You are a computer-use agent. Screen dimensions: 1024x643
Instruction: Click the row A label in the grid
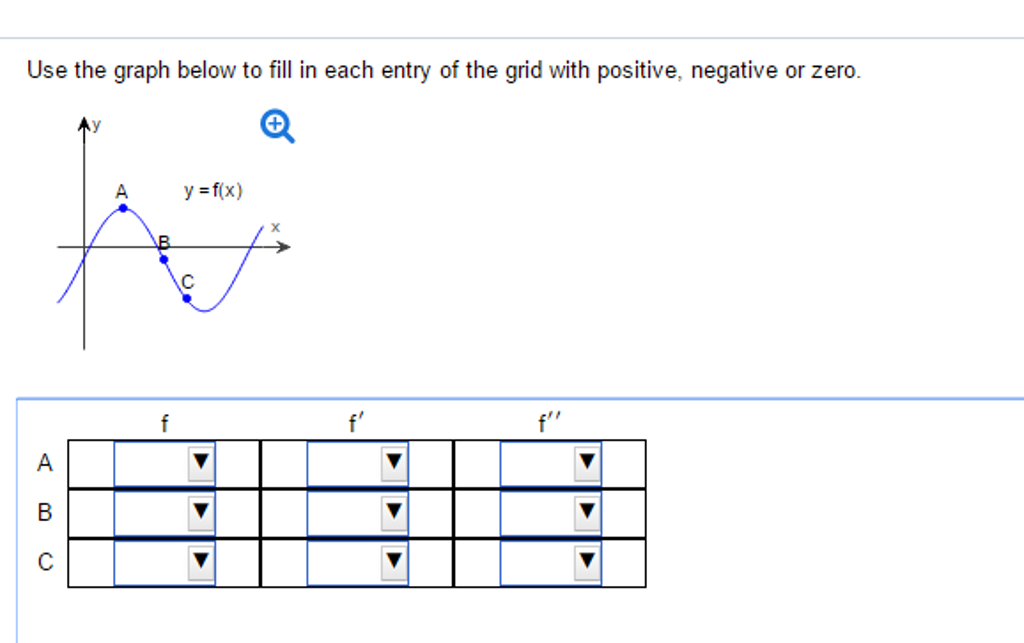(x=44, y=463)
